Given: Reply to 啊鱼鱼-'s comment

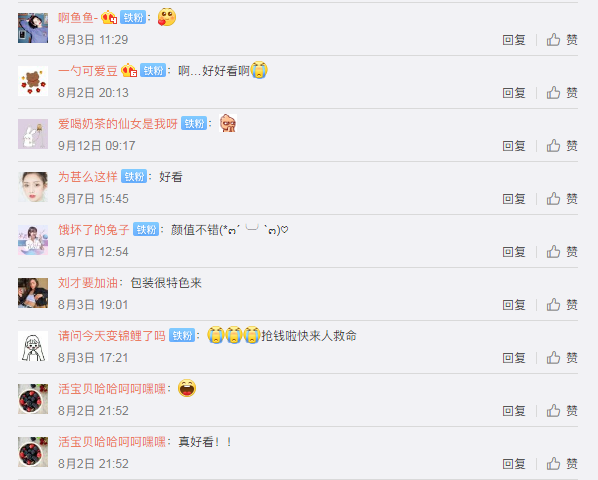Looking at the screenshot, I should point(514,40).
